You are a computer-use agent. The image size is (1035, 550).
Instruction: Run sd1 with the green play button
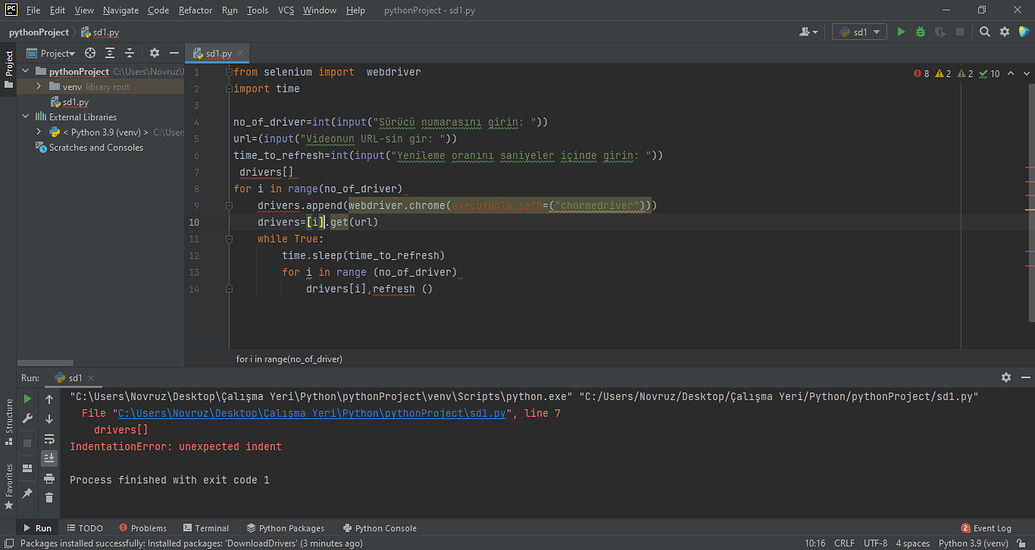901,32
